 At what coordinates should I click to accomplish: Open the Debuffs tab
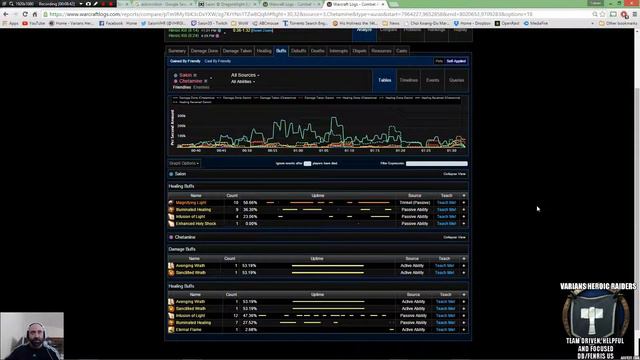pos(298,51)
